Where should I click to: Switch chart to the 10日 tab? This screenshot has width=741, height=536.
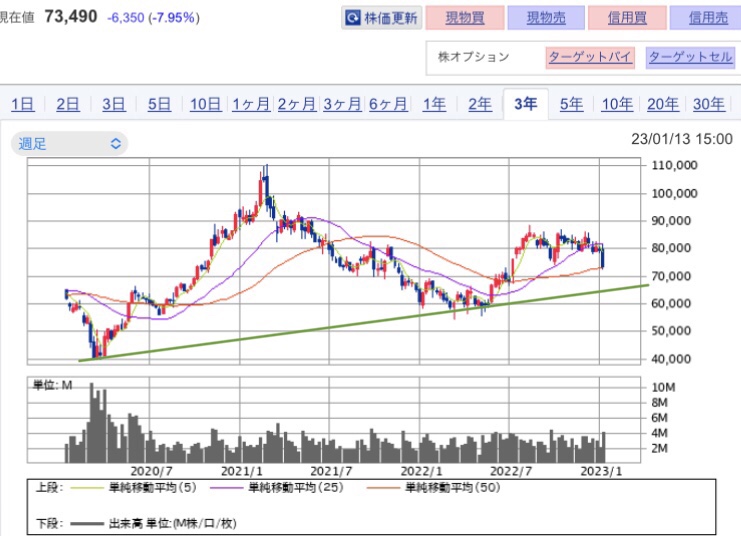point(206,104)
